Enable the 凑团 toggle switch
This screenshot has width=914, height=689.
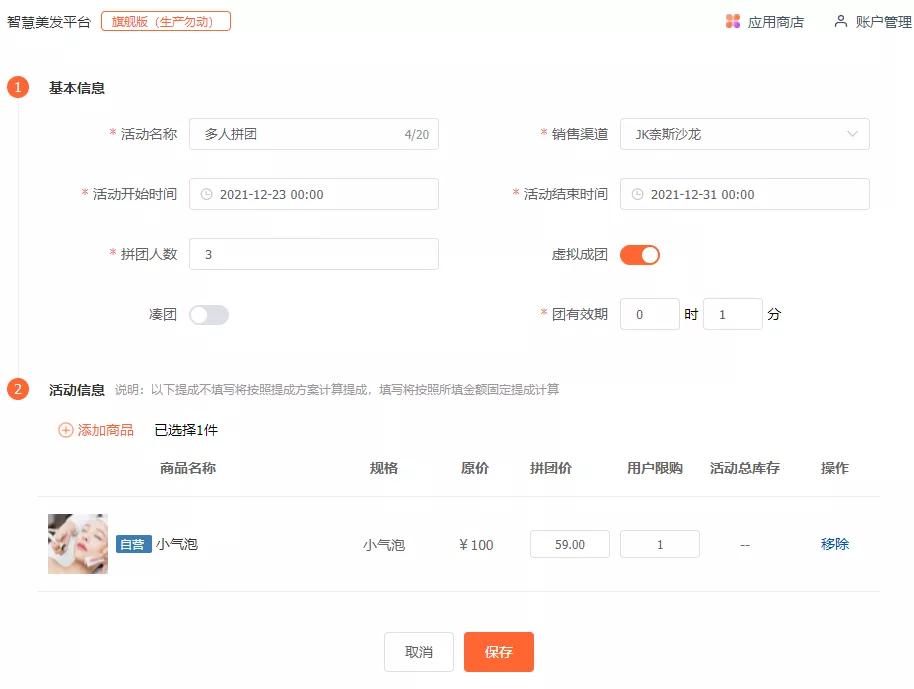click(x=209, y=314)
